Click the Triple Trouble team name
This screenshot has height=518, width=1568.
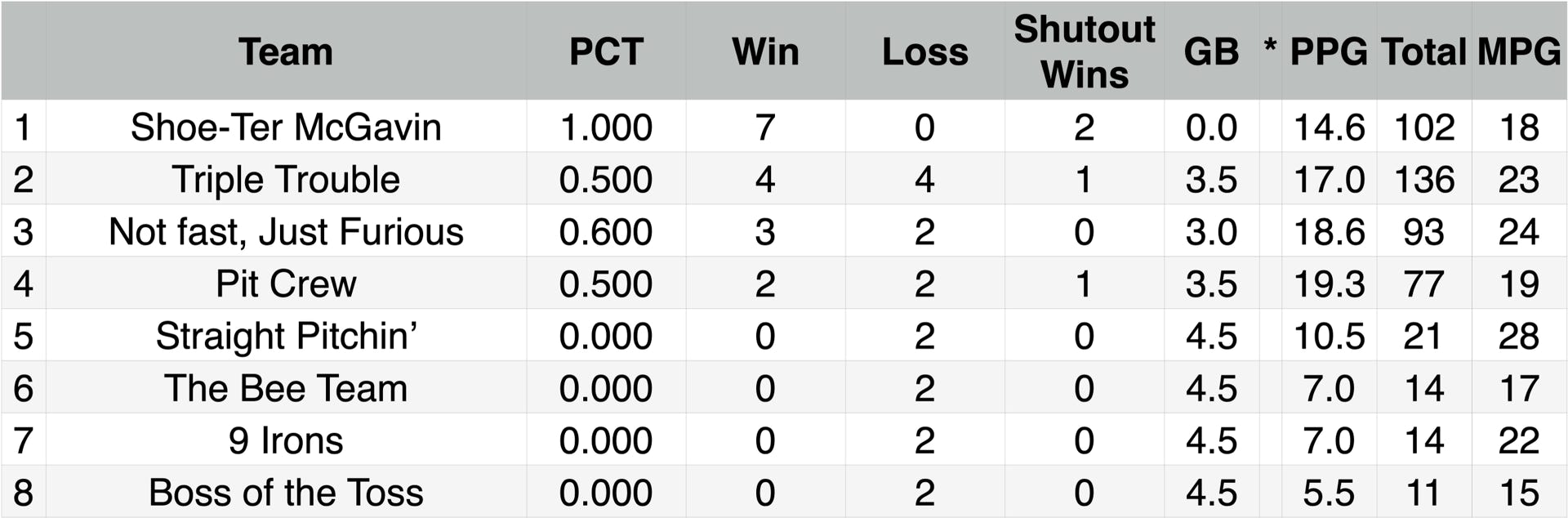click(286, 180)
